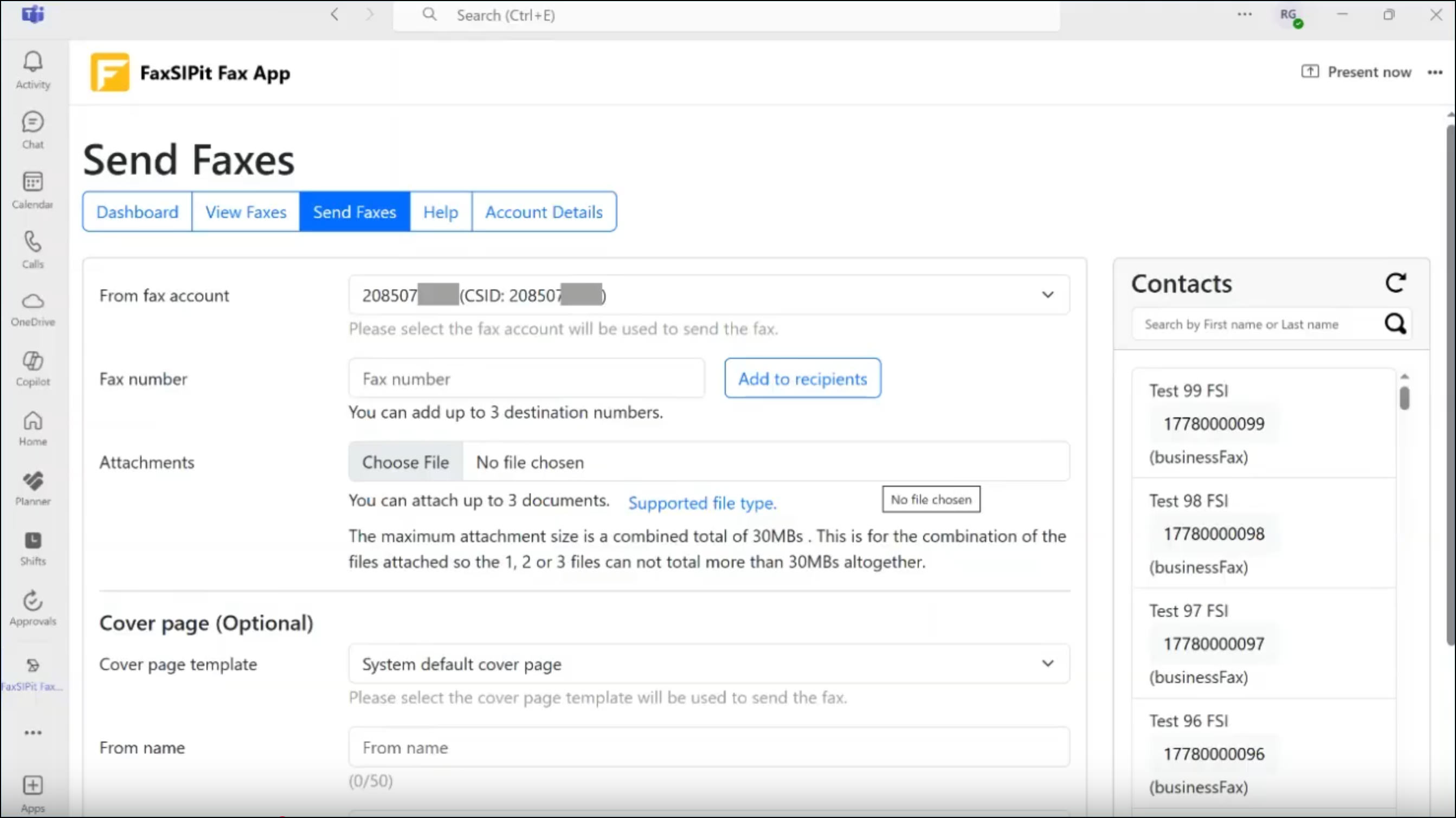Open the Apps store icon
1456x818 pixels.
[33, 787]
